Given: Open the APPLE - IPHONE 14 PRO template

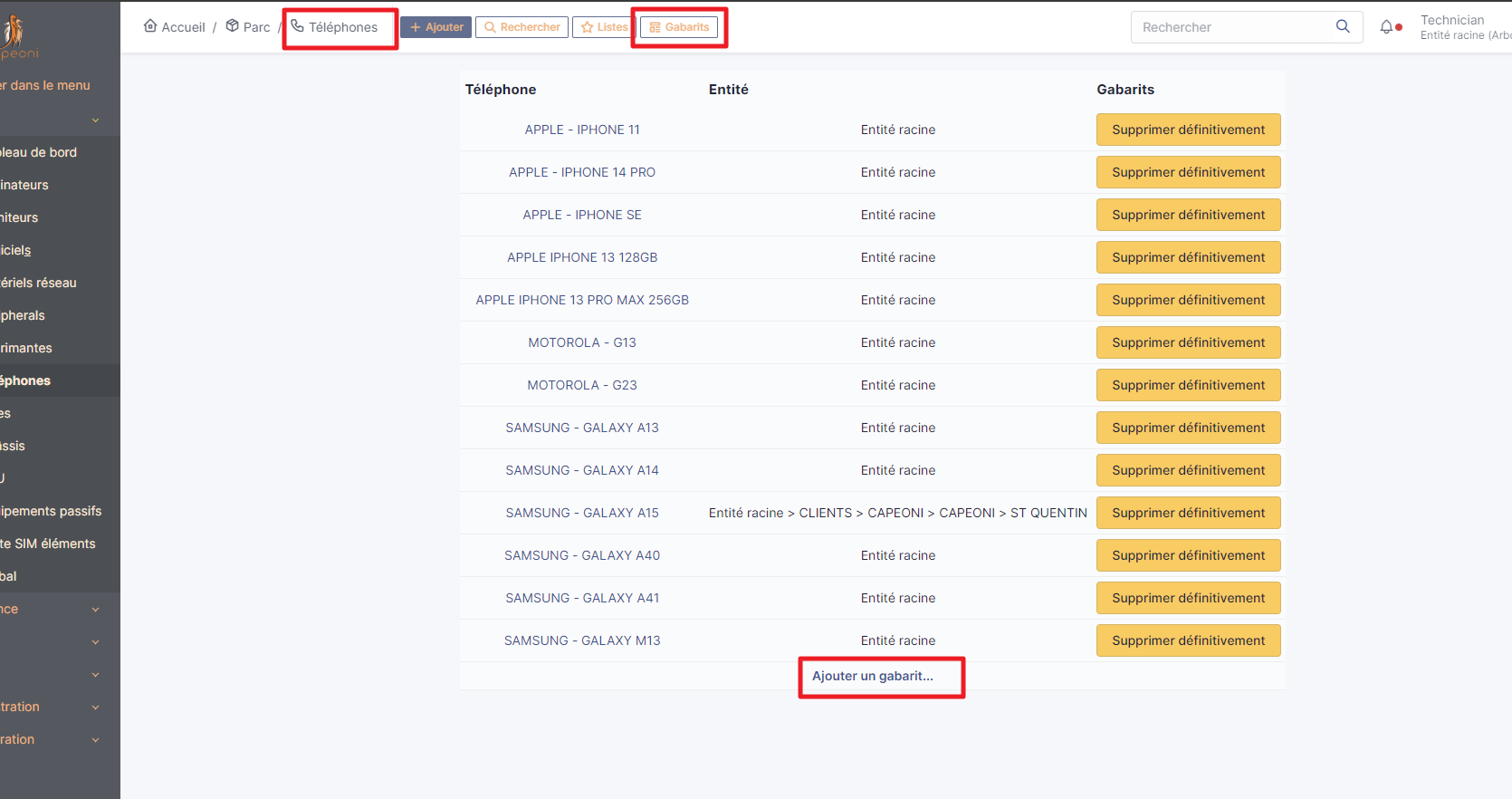Looking at the screenshot, I should [x=582, y=172].
